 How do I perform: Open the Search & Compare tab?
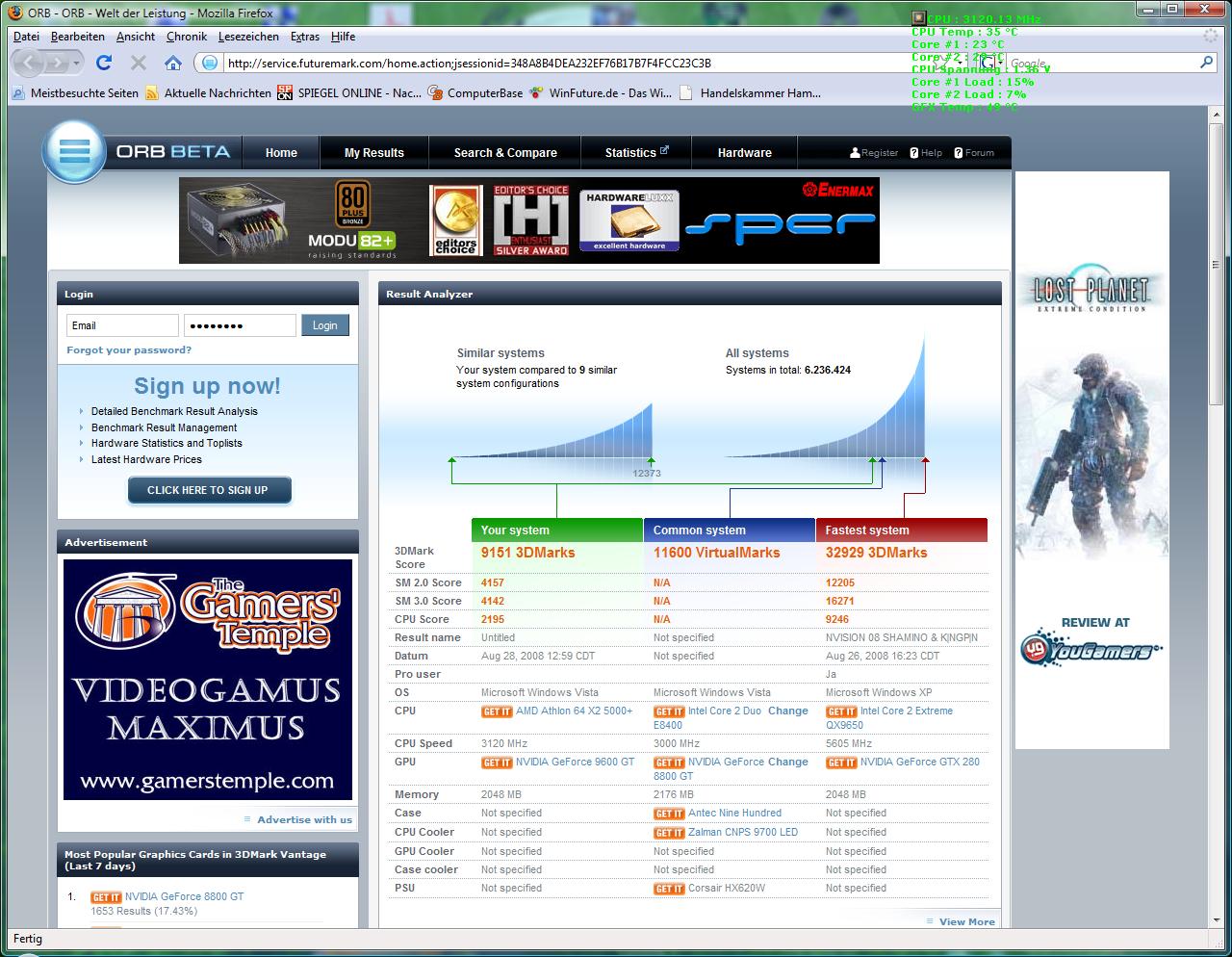(x=505, y=153)
